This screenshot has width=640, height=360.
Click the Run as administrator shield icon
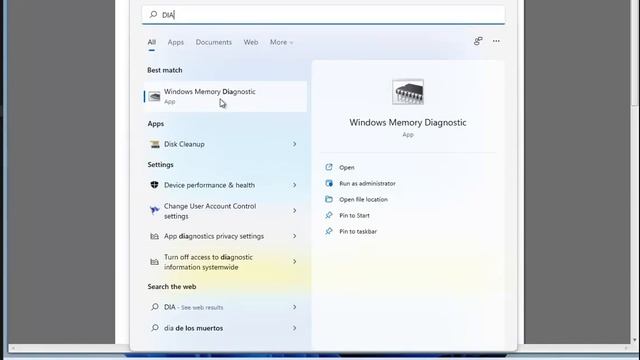tap(329, 183)
